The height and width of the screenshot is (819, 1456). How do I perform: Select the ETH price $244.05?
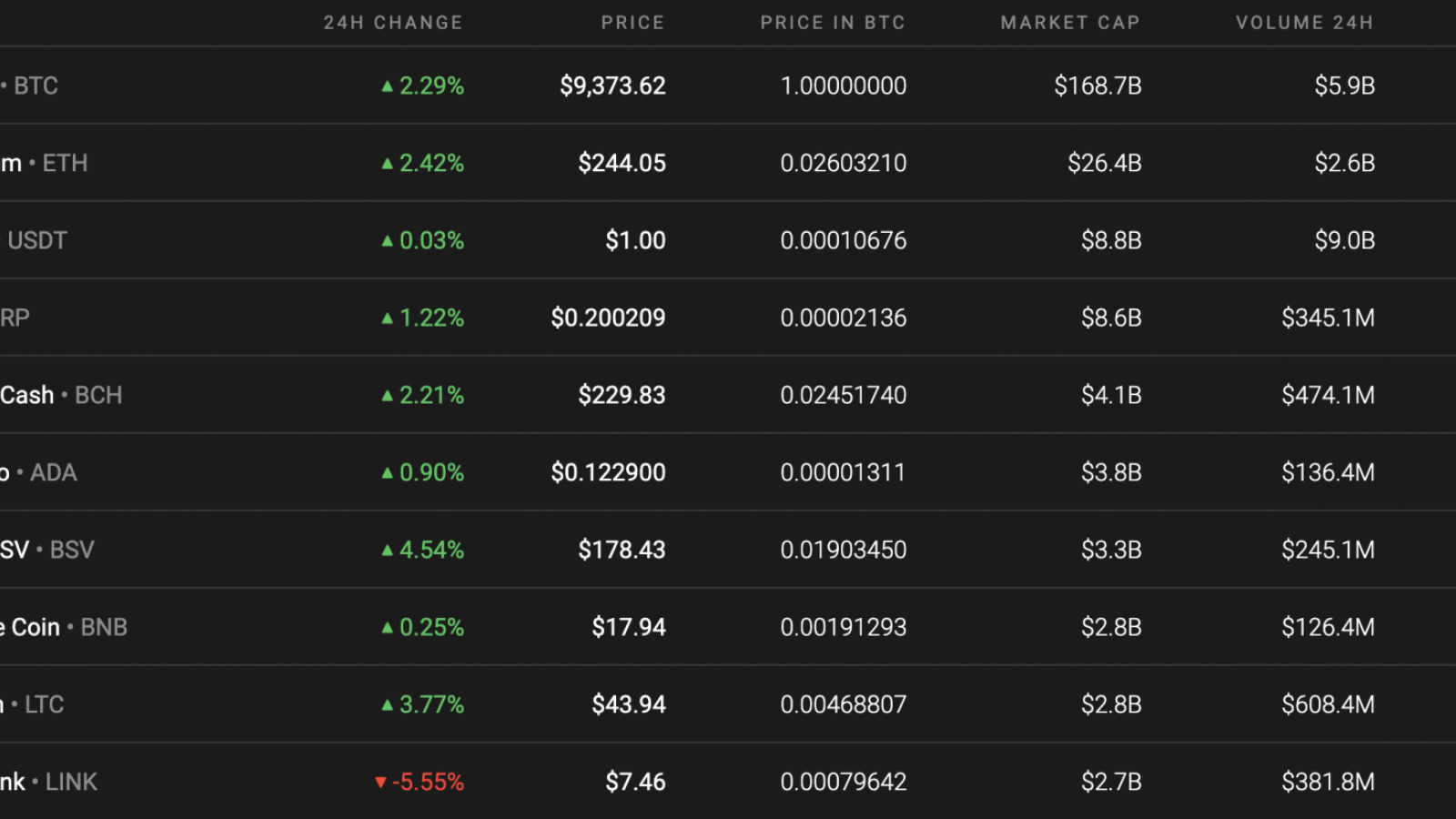[622, 163]
